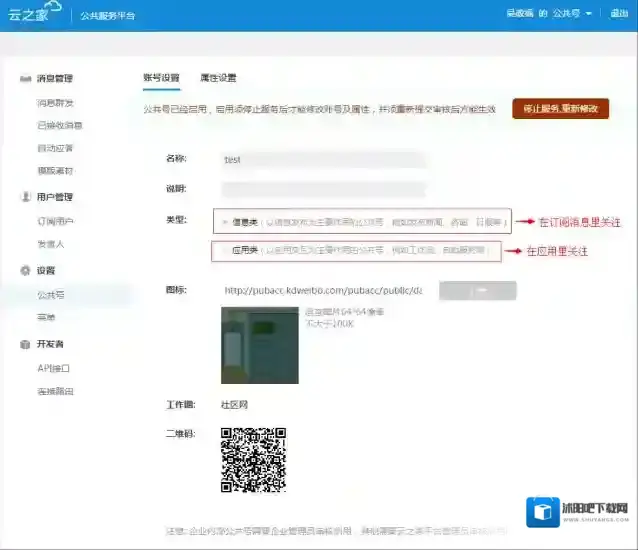
Task: Click the 社区网 workspace text
Action: [x=234, y=405]
